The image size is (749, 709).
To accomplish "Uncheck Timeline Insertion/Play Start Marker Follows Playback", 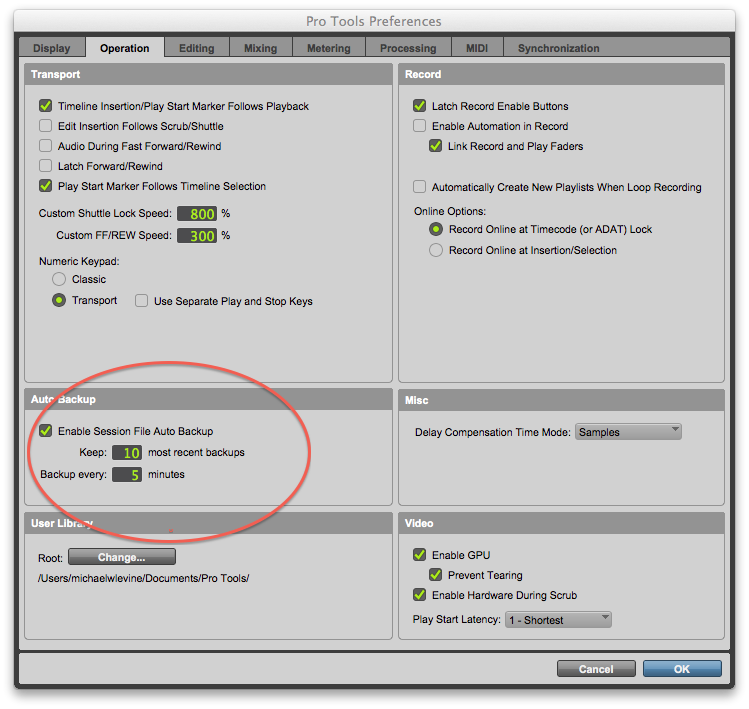I will tap(45, 106).
